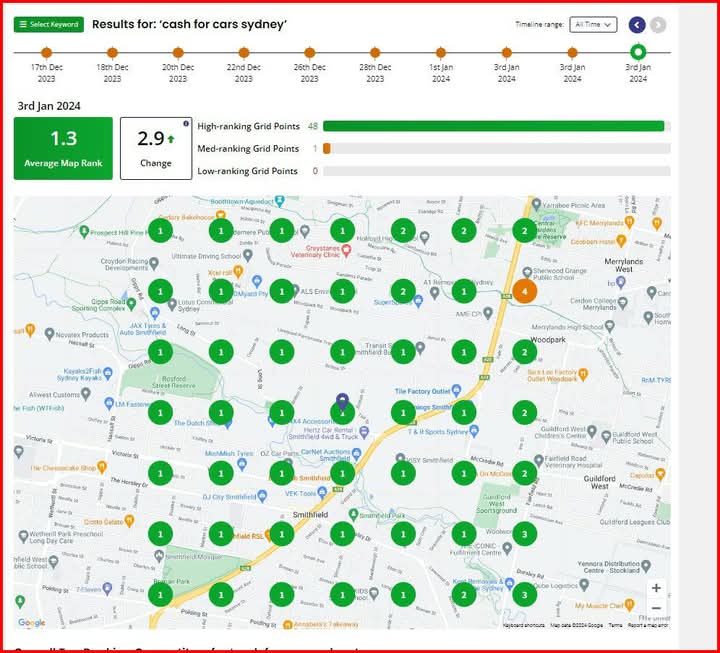This screenshot has width=720, height=653.
Task: Select the active last 3rd Jan 2024 marker
Action: coord(638,52)
